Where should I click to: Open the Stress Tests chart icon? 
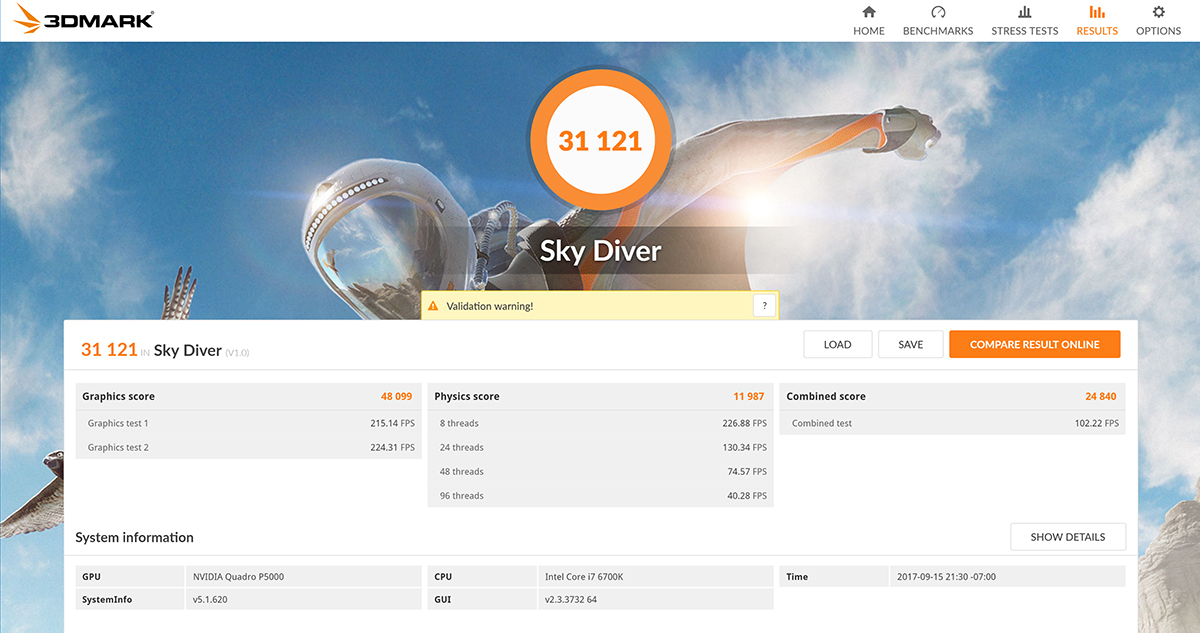click(1024, 12)
